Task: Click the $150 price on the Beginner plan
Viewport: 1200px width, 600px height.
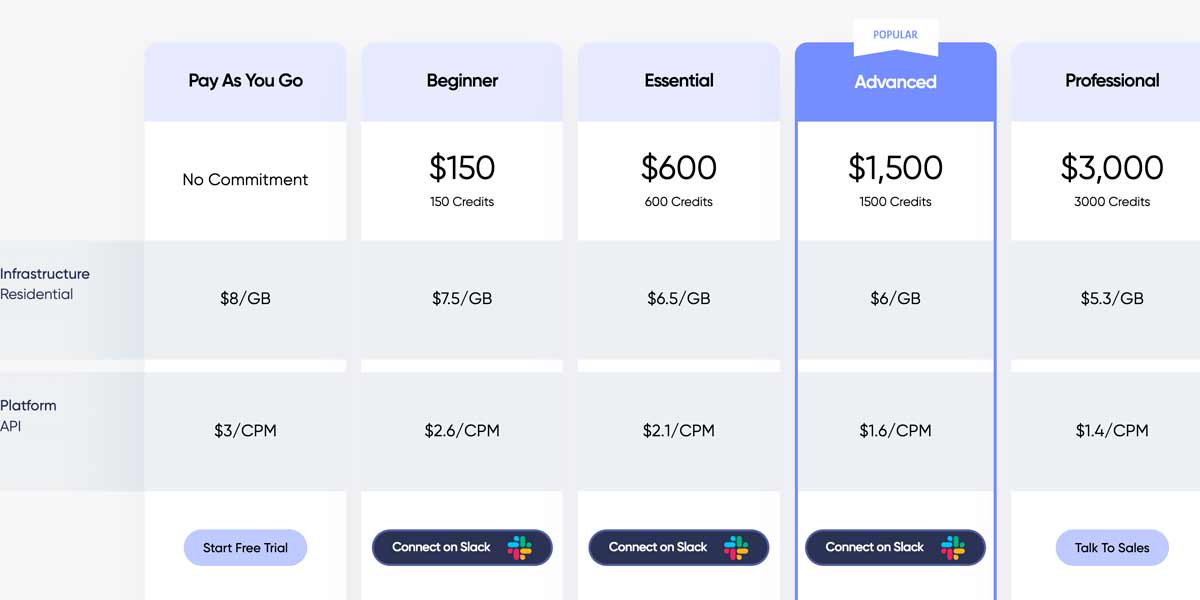Action: tap(462, 168)
